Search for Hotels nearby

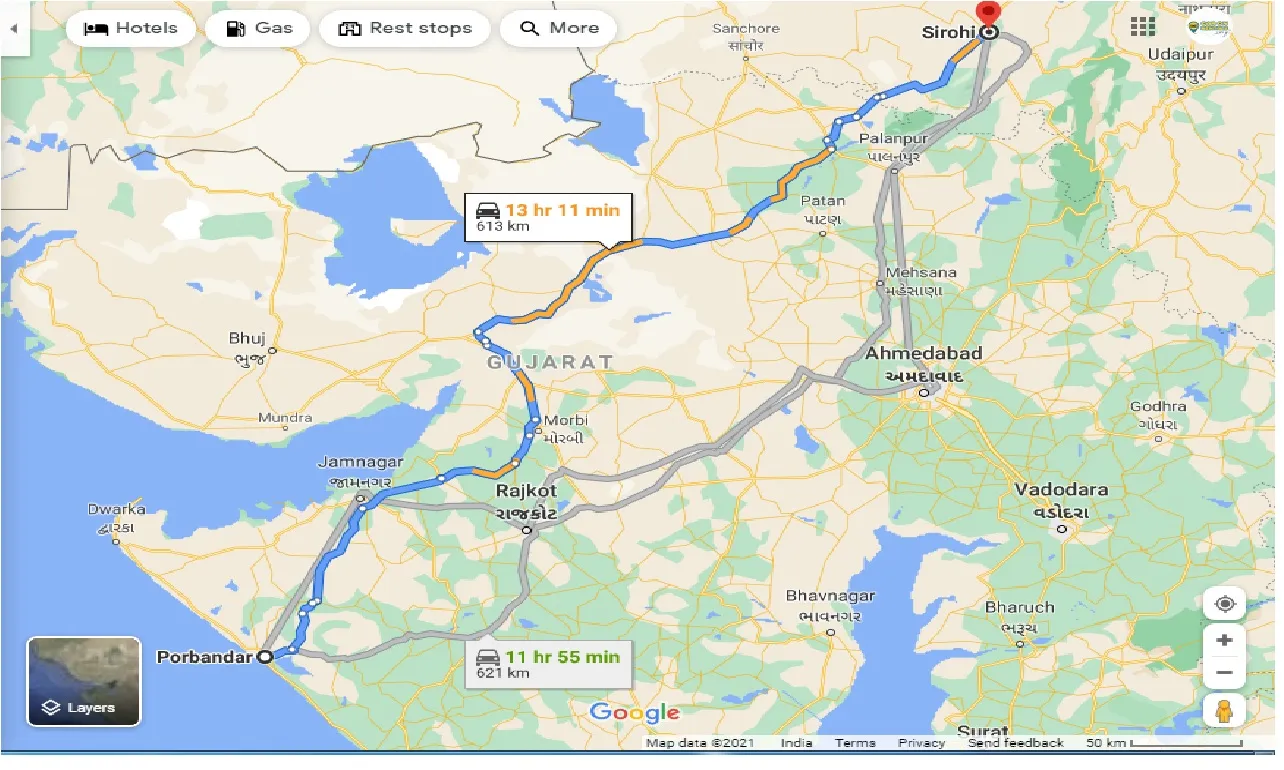pos(130,28)
